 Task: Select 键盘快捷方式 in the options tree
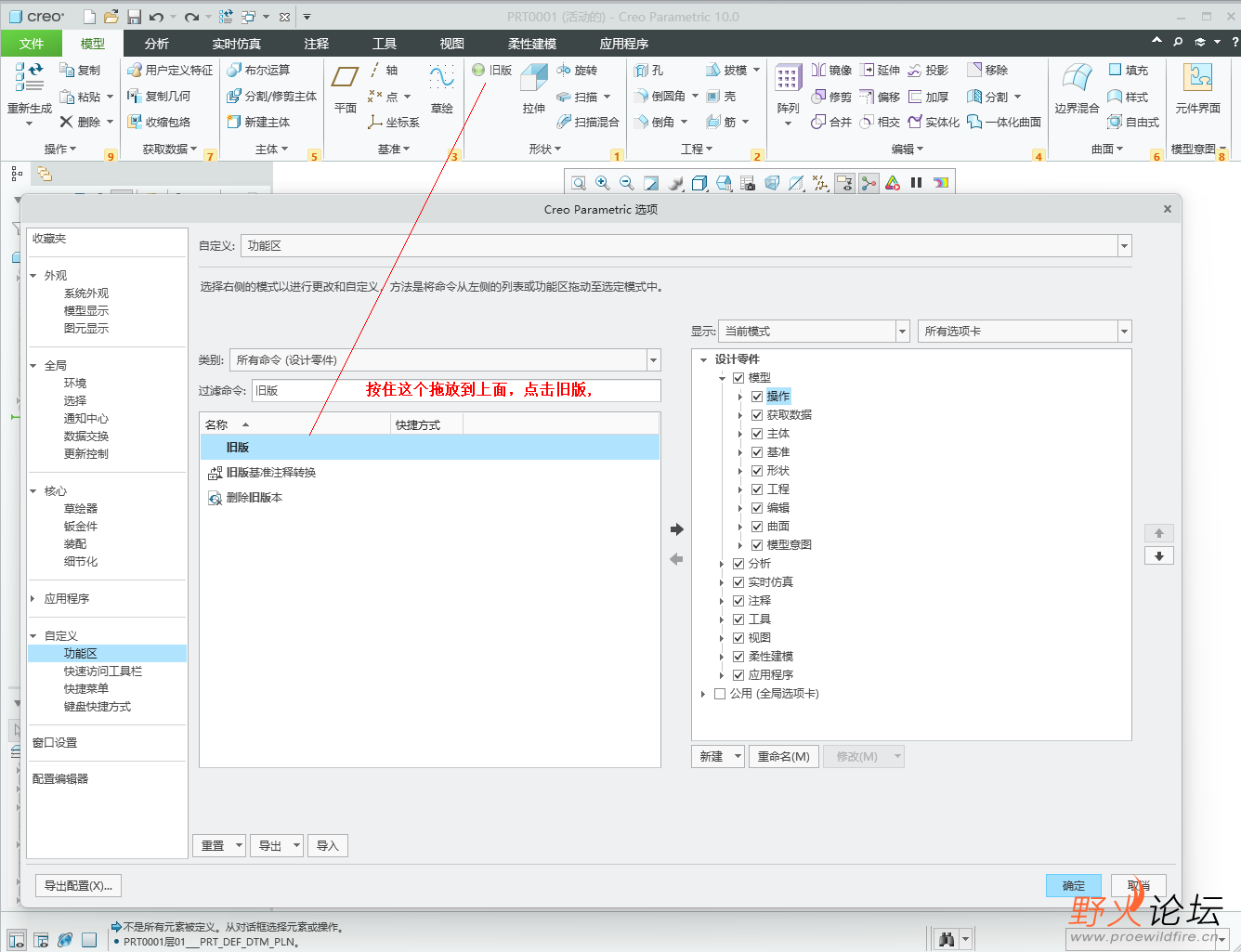[x=98, y=707]
